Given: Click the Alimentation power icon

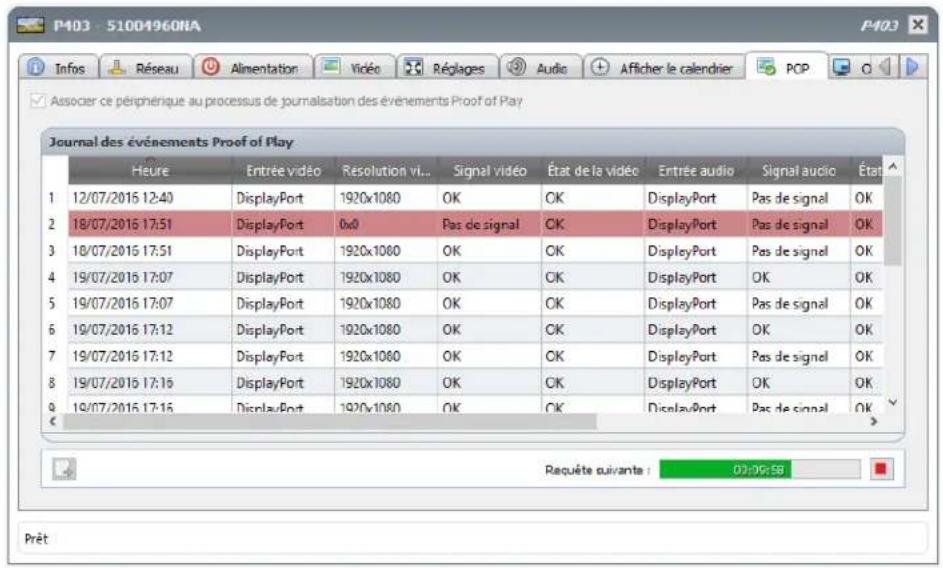Looking at the screenshot, I should coord(211,69).
